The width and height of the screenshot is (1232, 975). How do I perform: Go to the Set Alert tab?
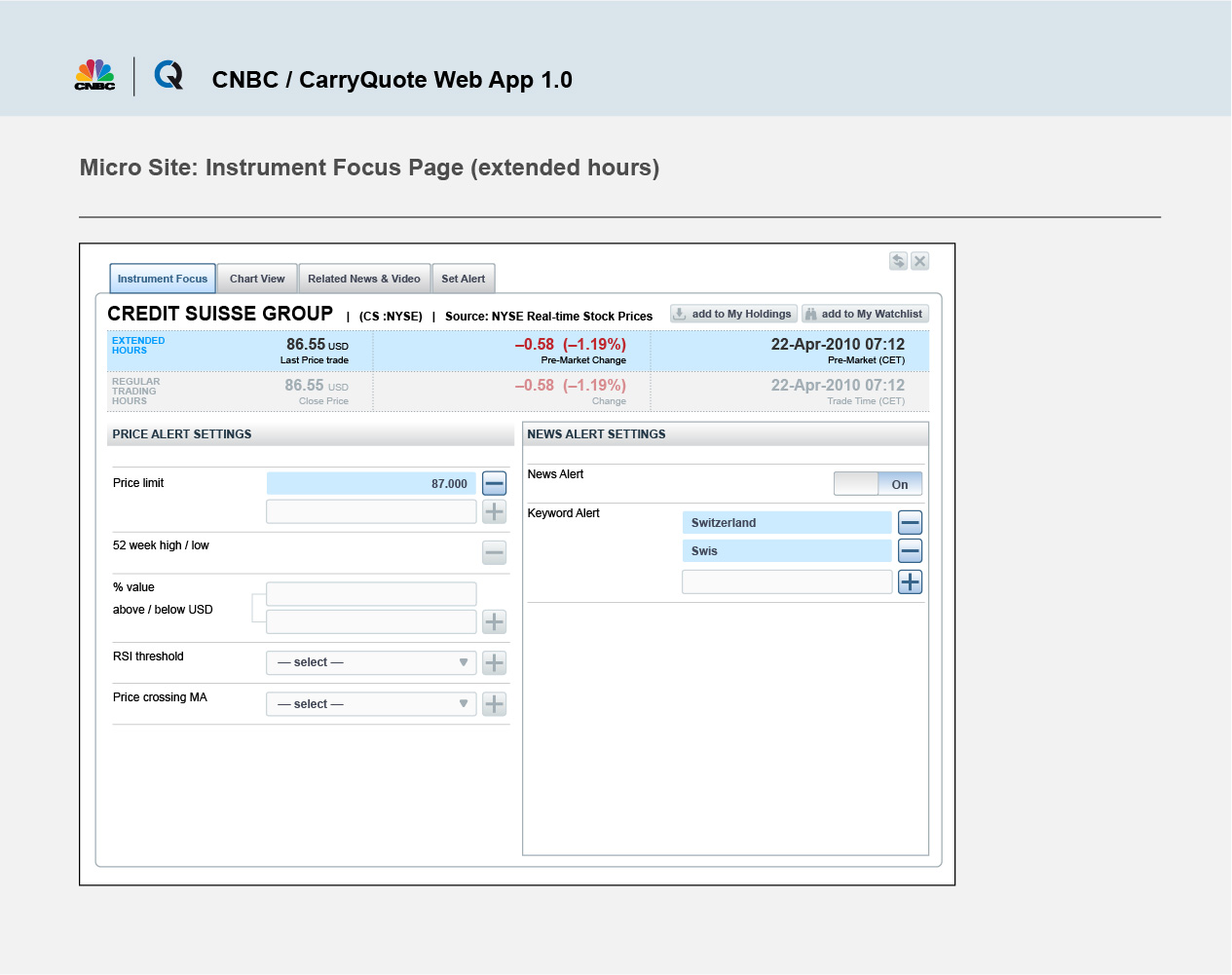click(x=464, y=279)
